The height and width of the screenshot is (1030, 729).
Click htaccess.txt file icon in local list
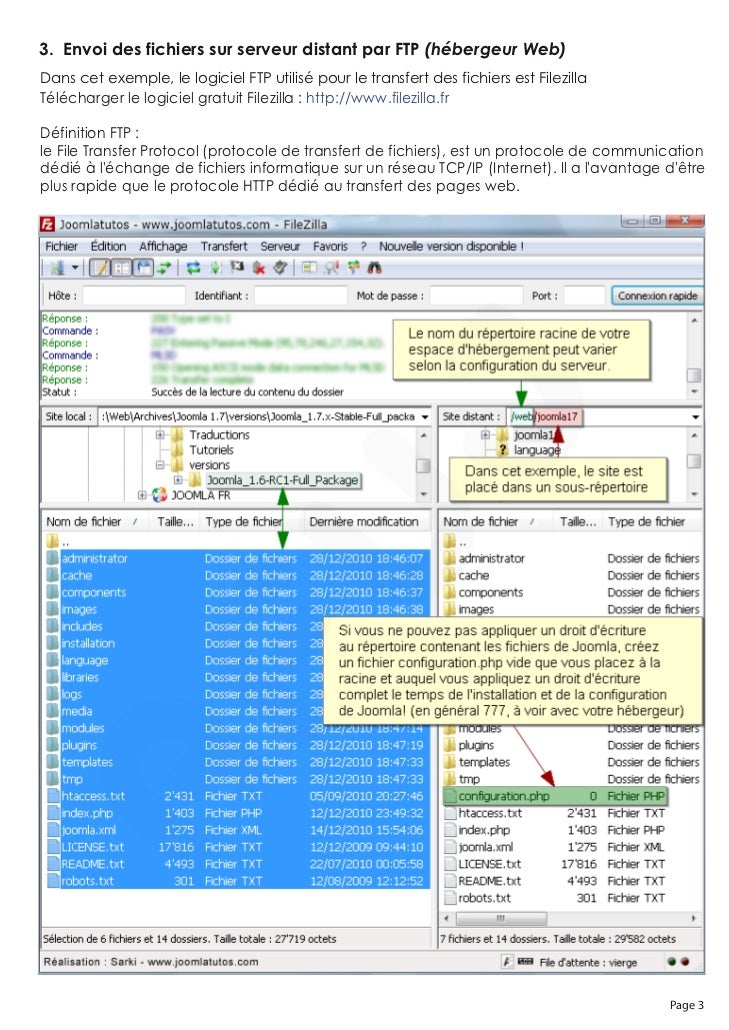(53, 796)
